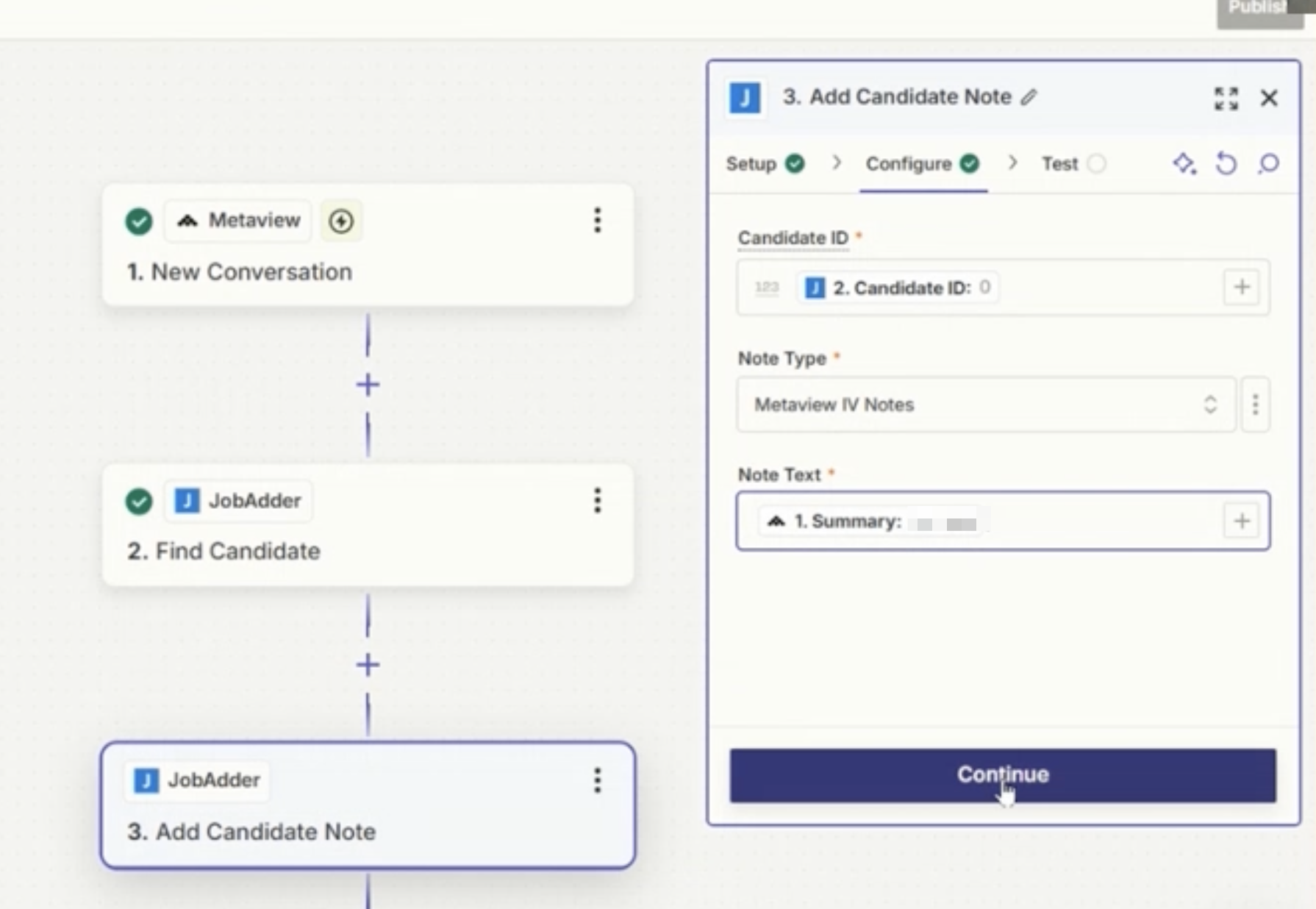Open the Find Candidate step options menu
This screenshot has width=1316, height=909.
click(x=598, y=501)
